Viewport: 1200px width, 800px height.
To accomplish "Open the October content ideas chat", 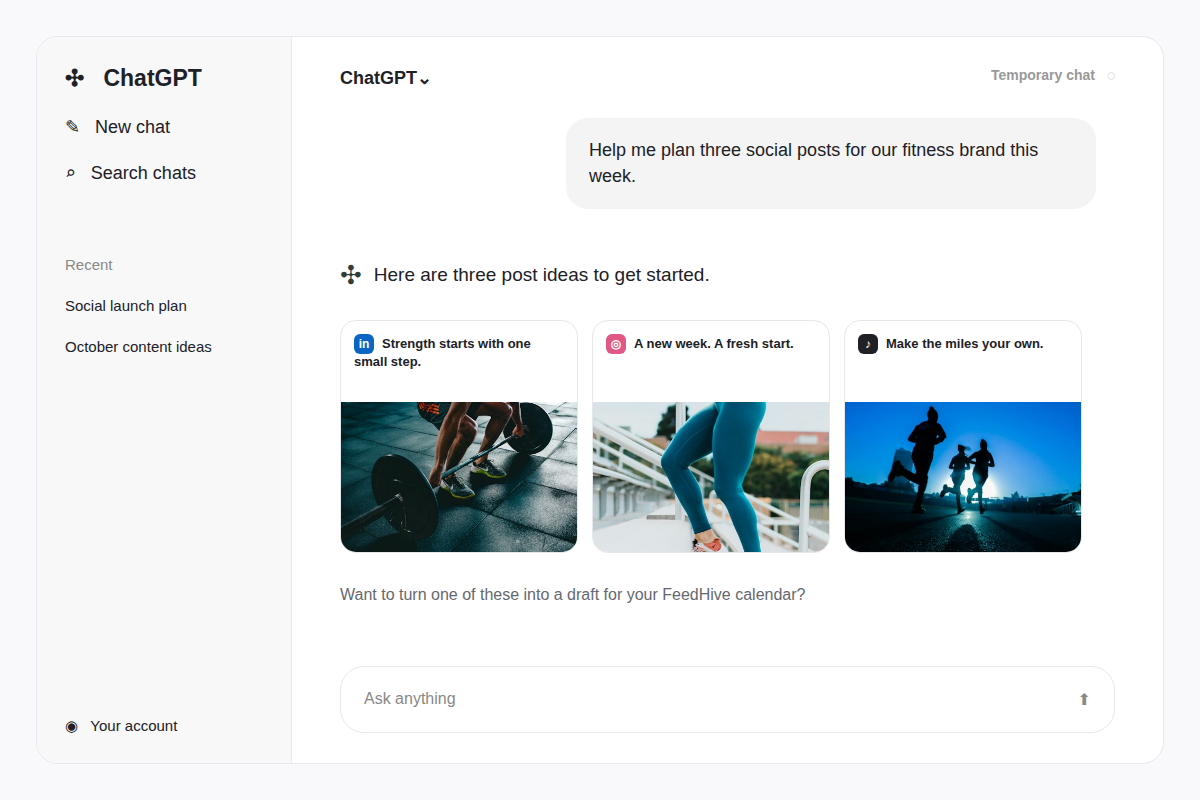I will [x=138, y=347].
